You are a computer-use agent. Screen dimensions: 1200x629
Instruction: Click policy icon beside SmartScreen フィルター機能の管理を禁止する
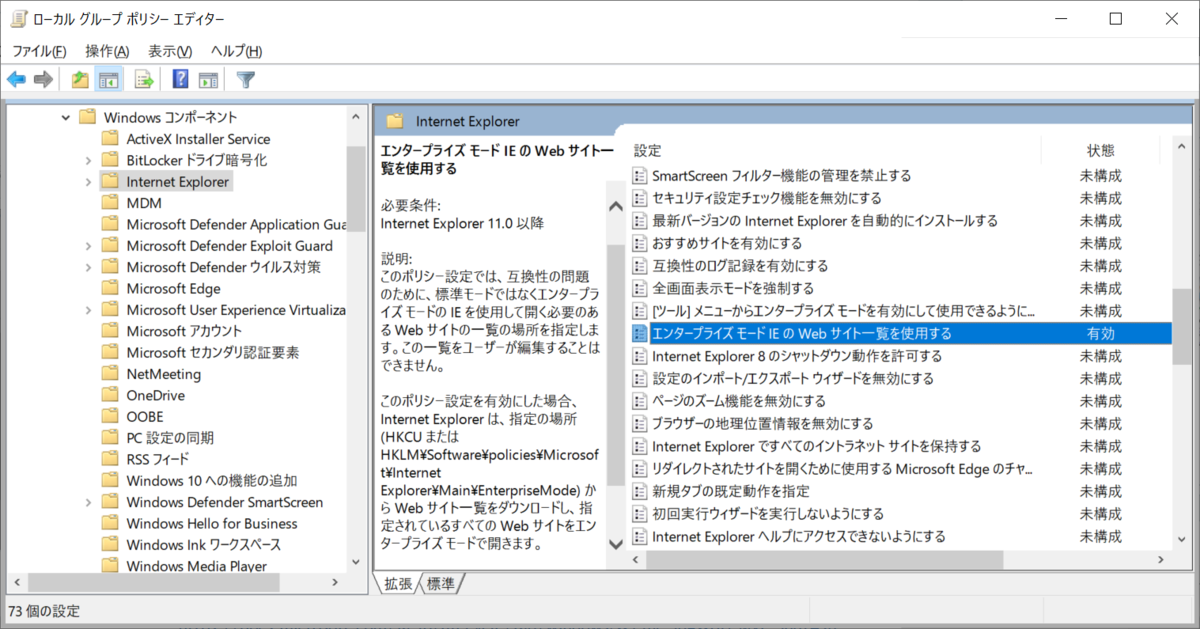click(640, 175)
